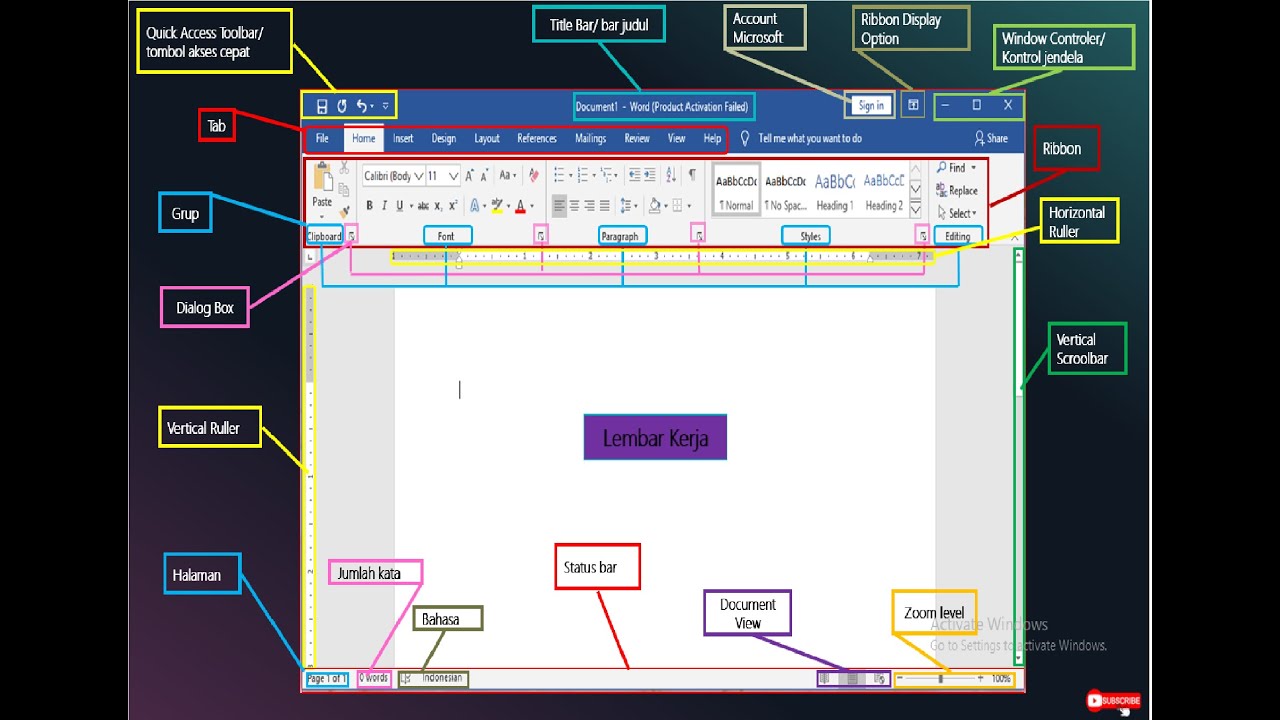Viewport: 1280px width, 720px height.
Task: Cut selection with the scissors icon
Action: 344,168
